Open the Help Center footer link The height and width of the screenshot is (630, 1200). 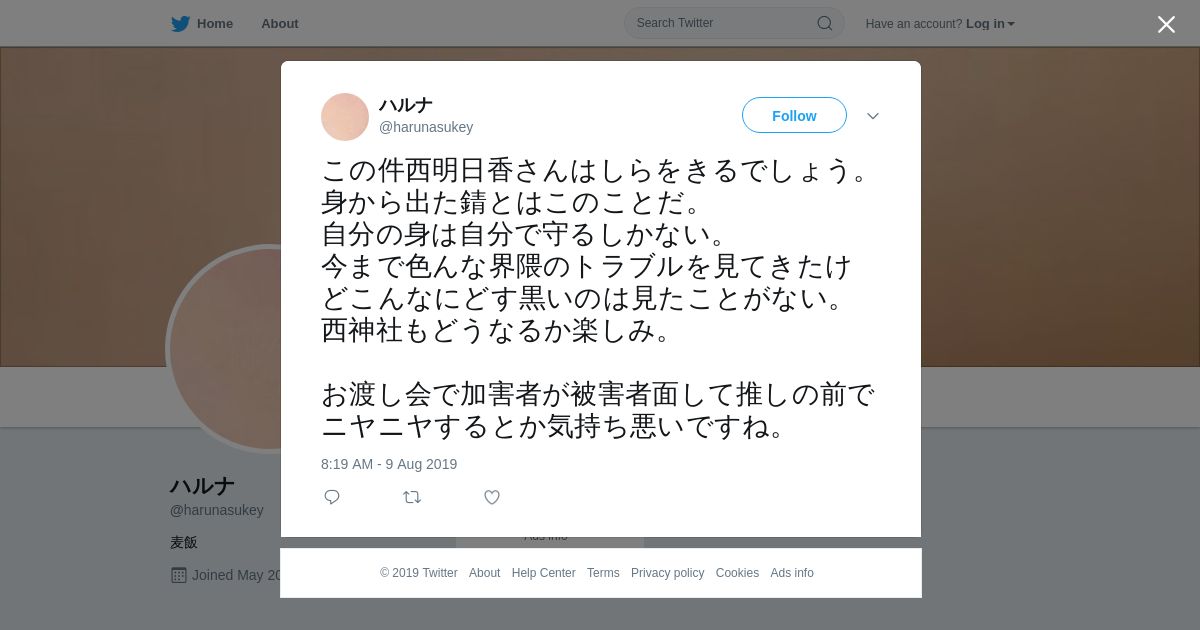(543, 573)
